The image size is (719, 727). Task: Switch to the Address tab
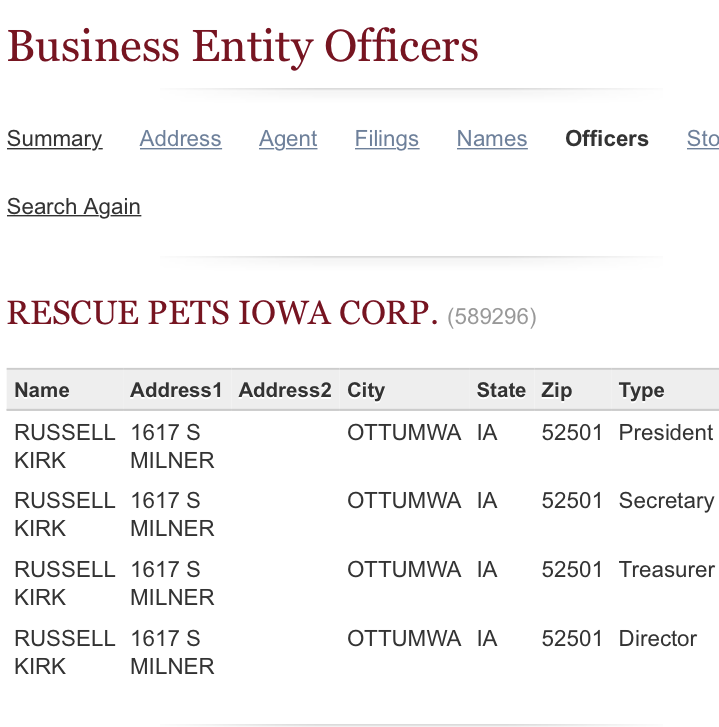[180, 139]
